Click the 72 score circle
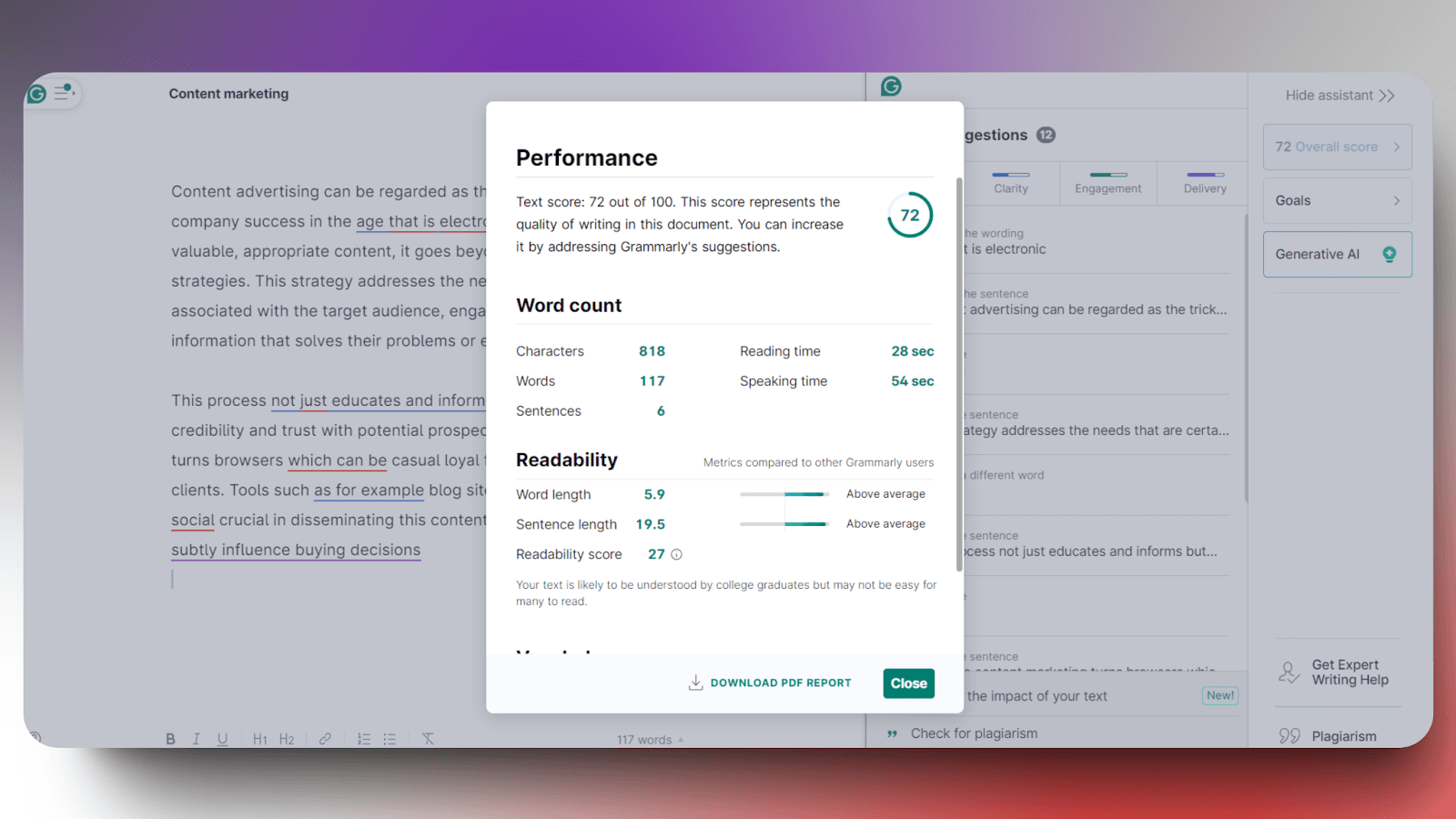Viewport: 1456px width, 819px height. tap(910, 215)
